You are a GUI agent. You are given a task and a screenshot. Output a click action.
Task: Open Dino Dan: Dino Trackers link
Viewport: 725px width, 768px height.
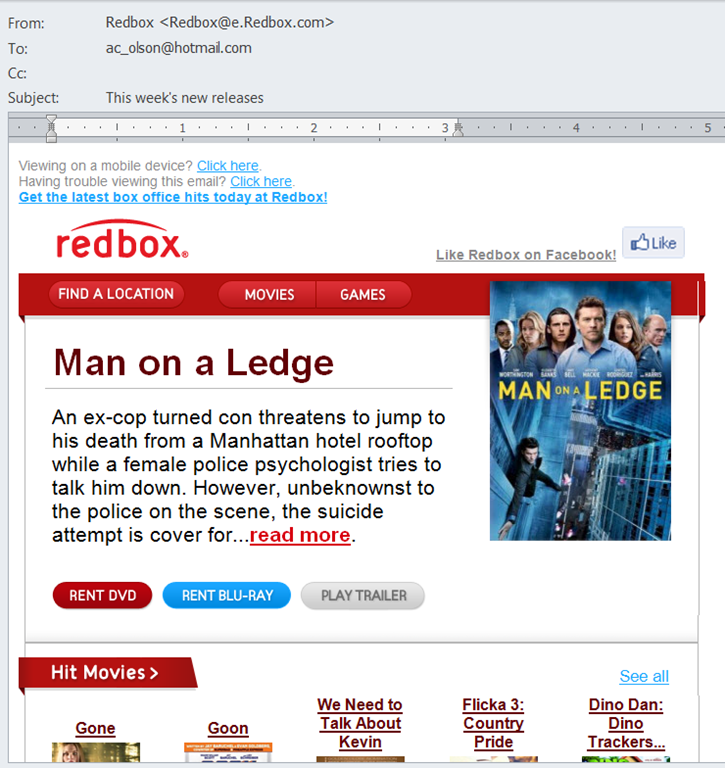(x=626, y=723)
